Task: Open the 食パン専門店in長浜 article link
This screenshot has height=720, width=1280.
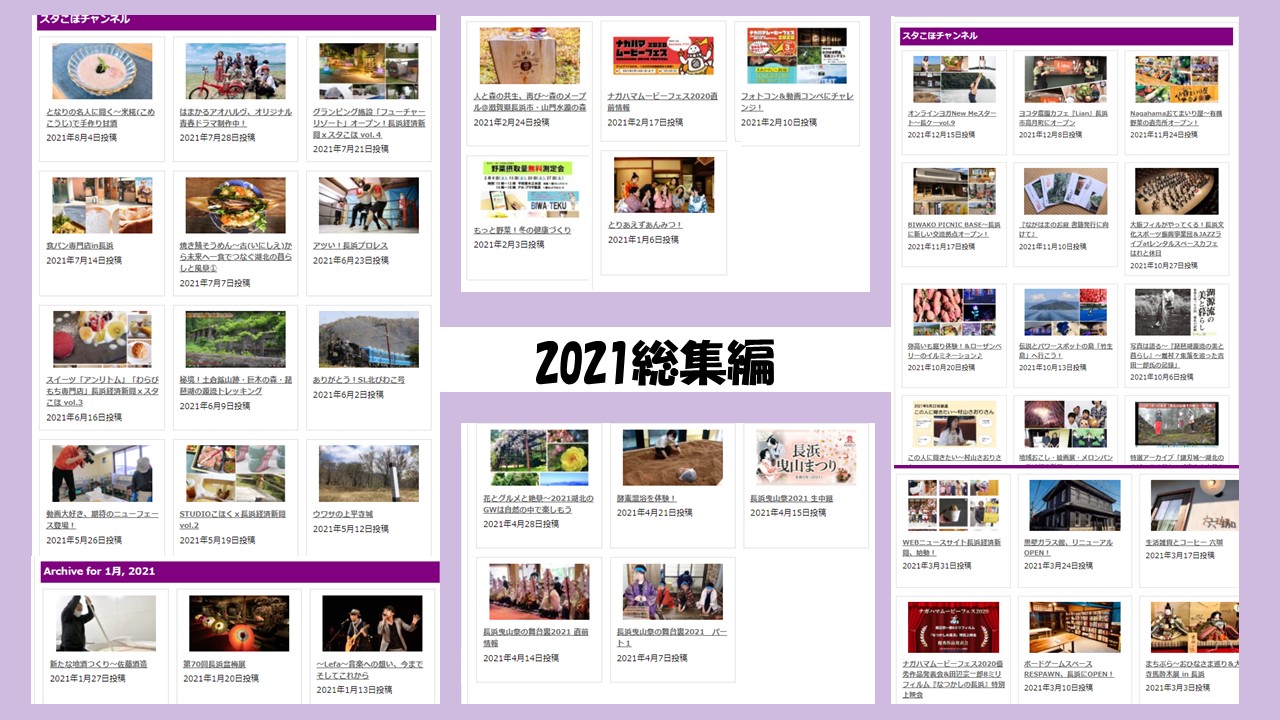Action: pos(80,245)
